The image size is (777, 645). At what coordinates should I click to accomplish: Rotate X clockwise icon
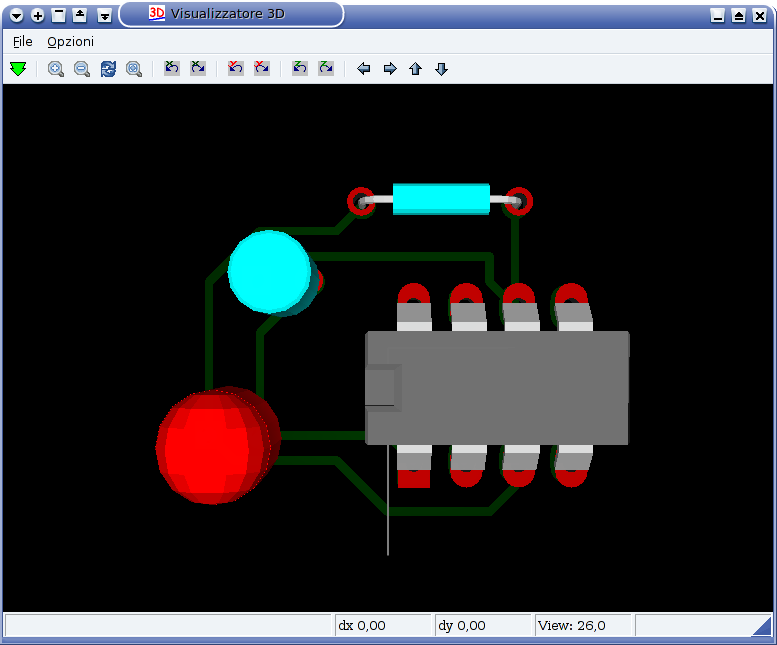tap(198, 68)
